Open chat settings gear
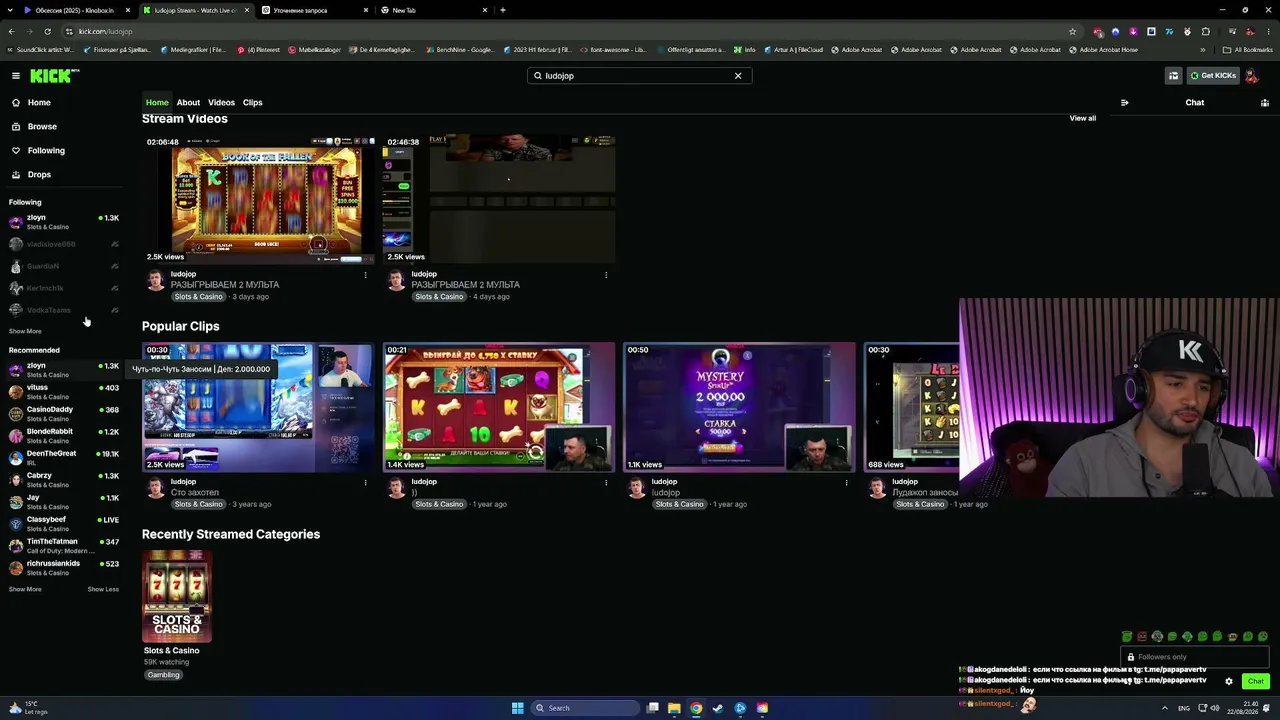Viewport: 1280px width, 720px height. pos(1229,682)
